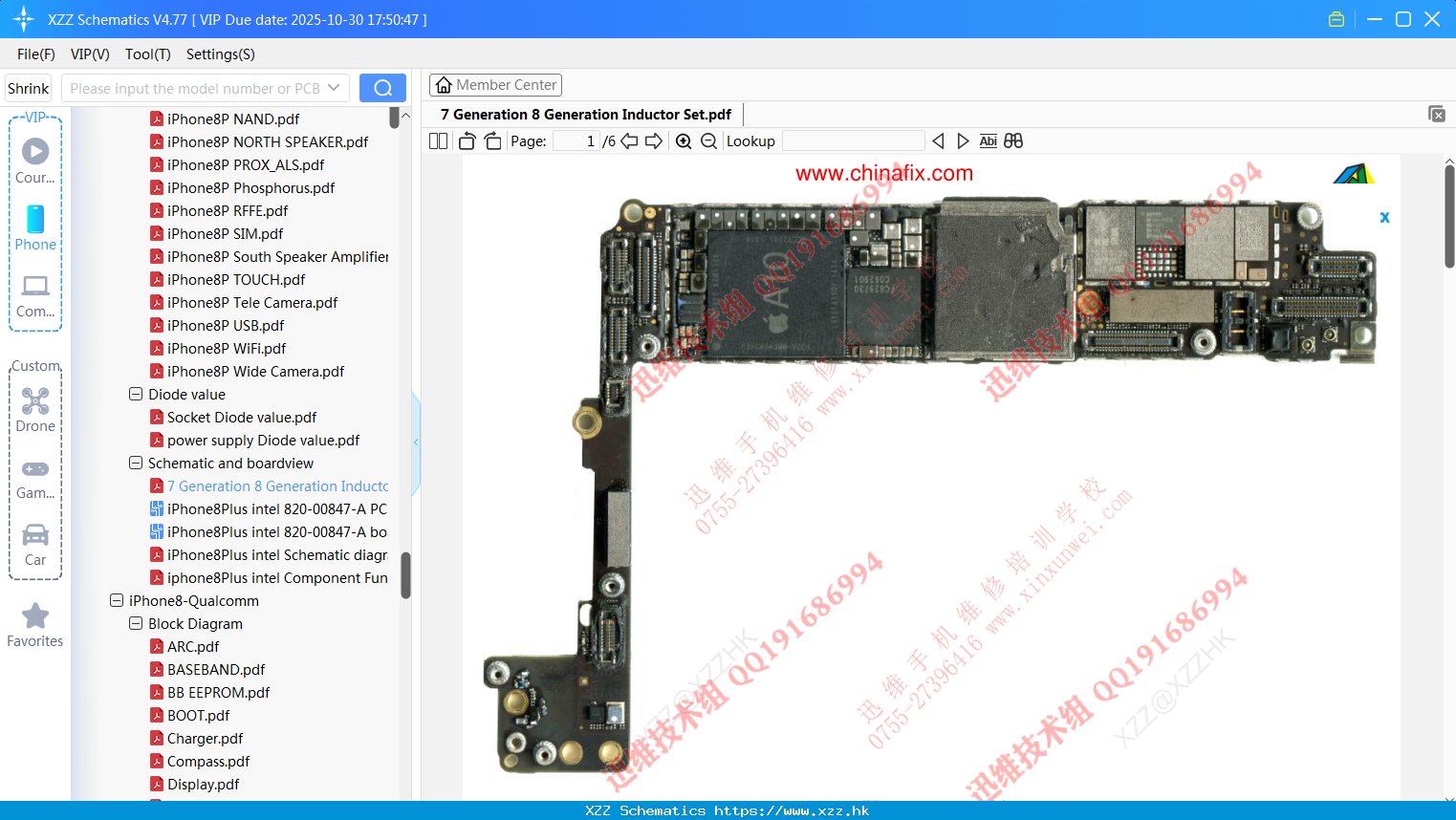1456x820 pixels.
Task: Select the Drone category
Action: [35, 410]
